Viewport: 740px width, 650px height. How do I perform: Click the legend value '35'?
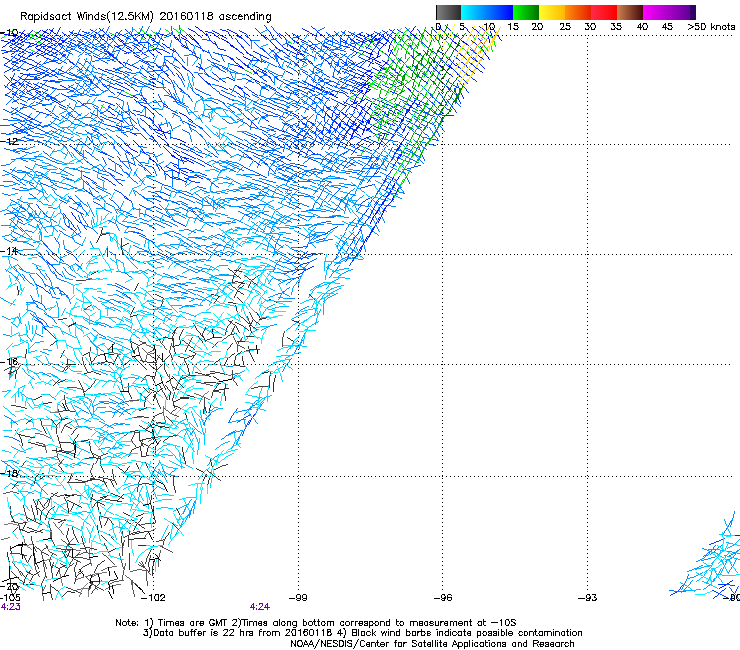616,27
